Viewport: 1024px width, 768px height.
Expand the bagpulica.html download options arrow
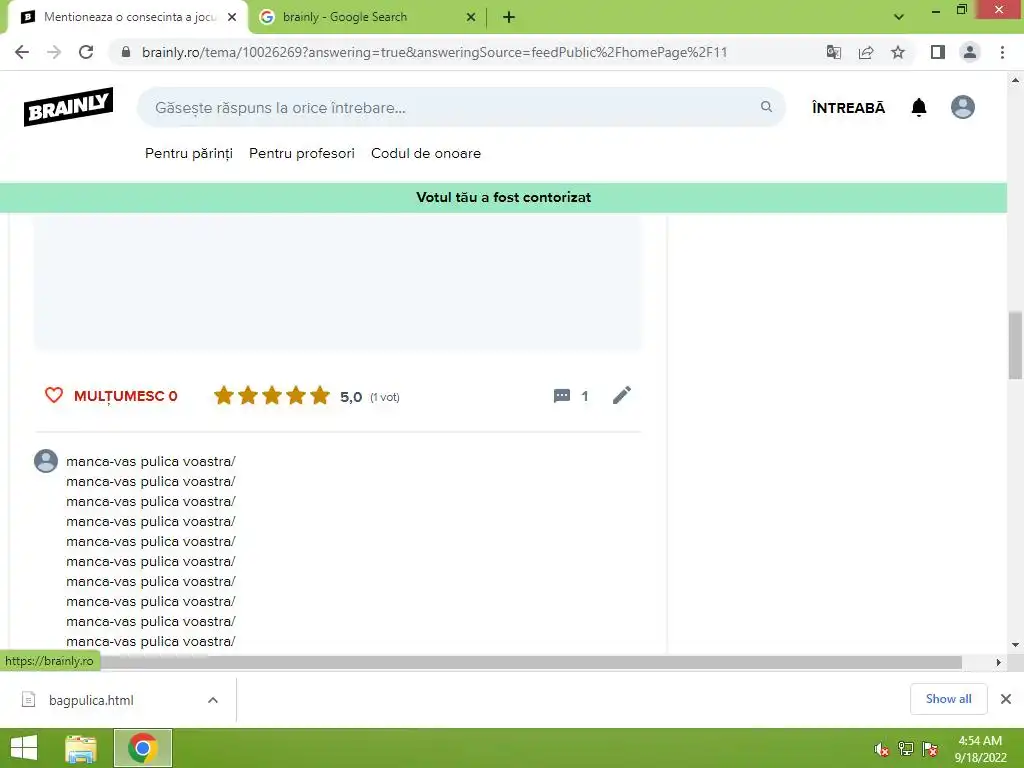[213, 700]
